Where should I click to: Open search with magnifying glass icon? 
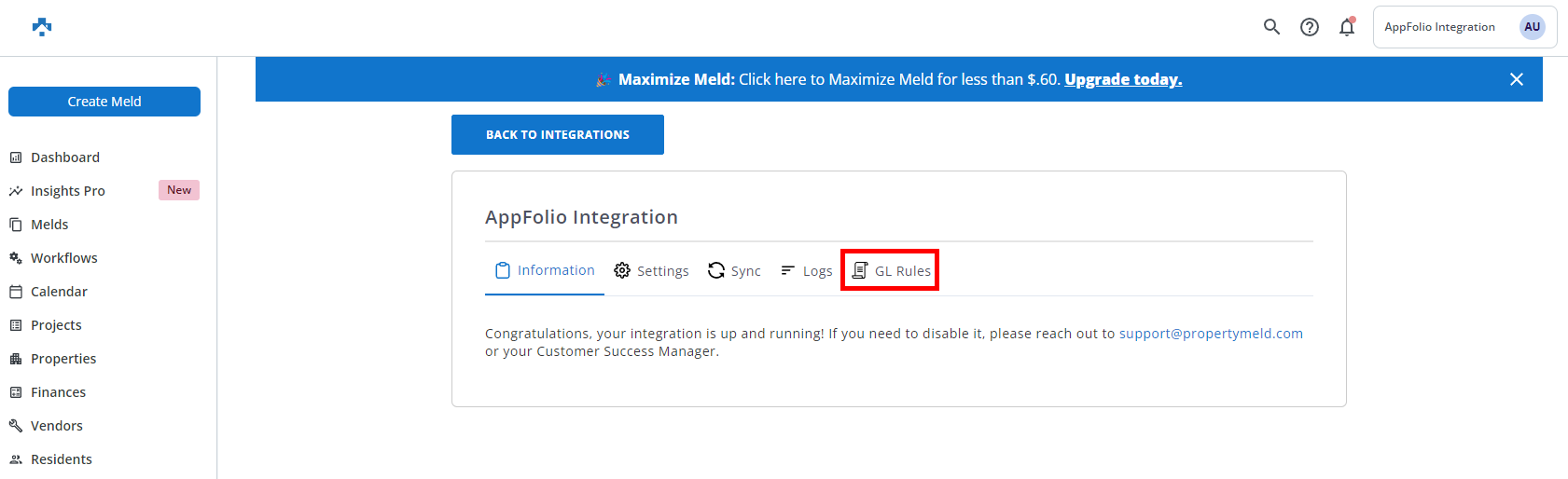coord(1271,27)
